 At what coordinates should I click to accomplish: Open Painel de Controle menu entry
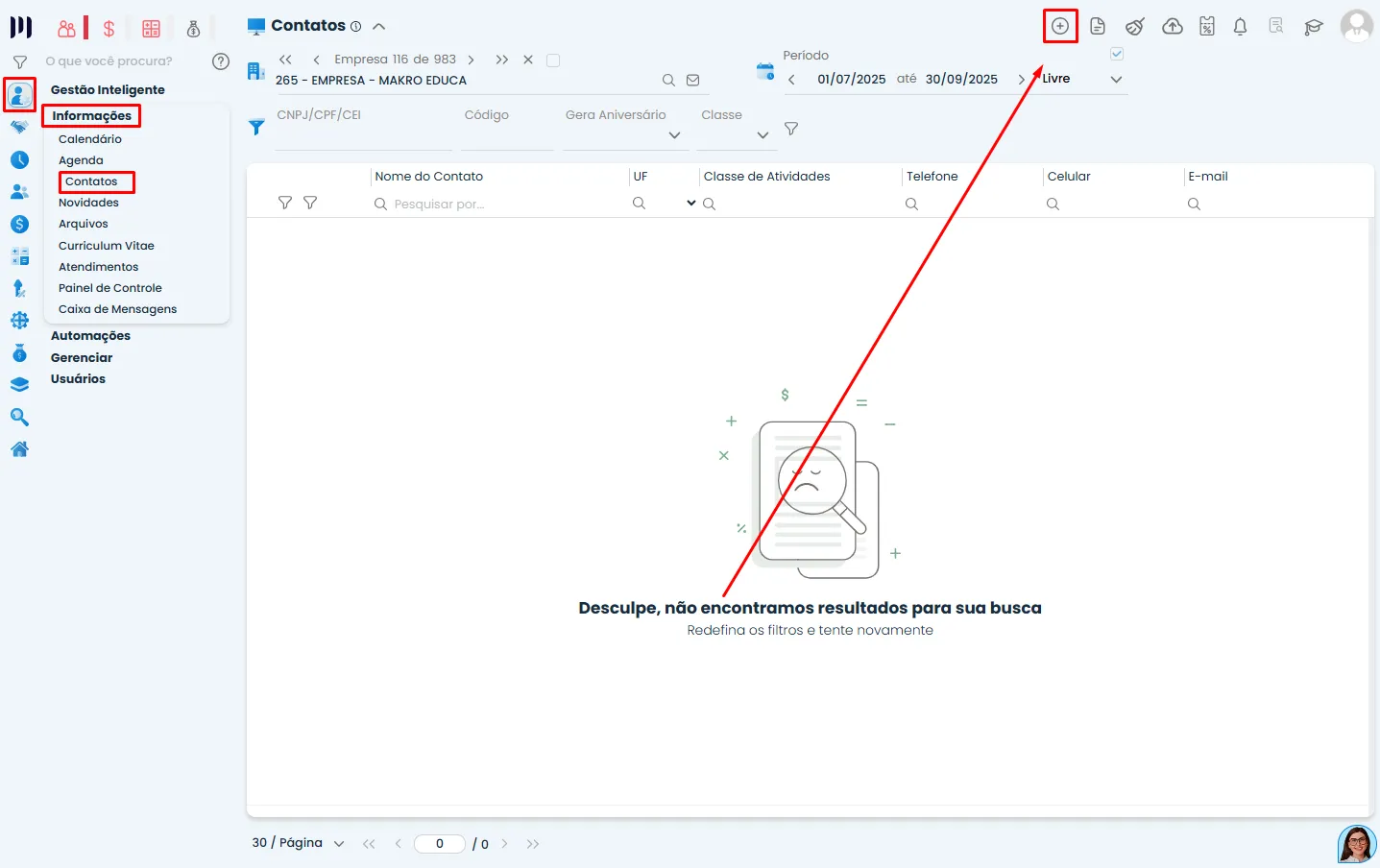(110, 288)
